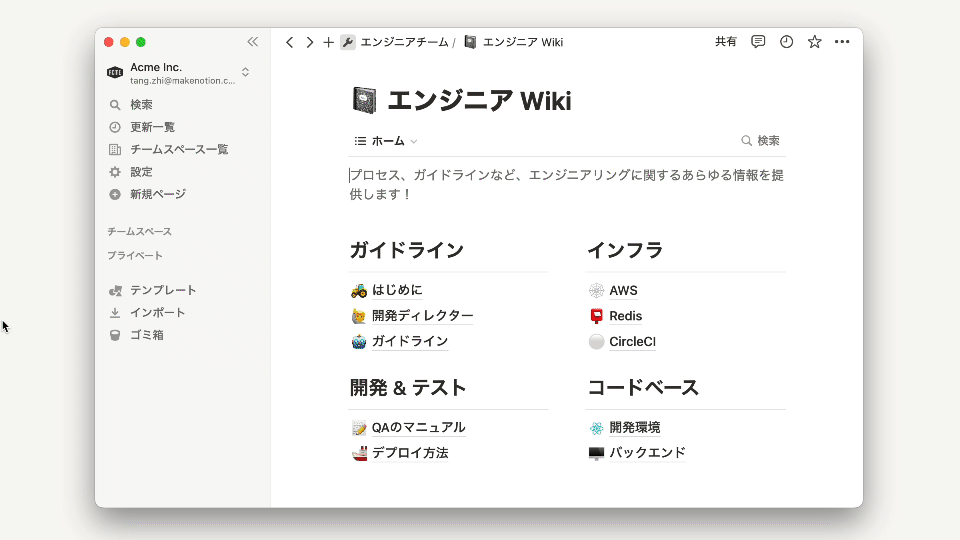Click the monitor icon beside バックエンド
This screenshot has width=960, height=540.
[596, 453]
